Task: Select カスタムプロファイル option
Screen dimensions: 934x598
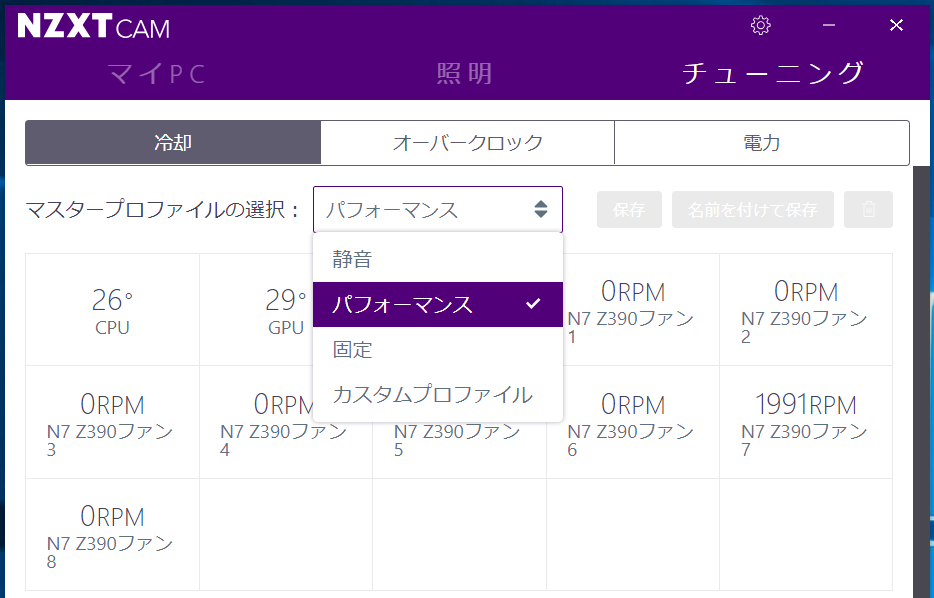Action: click(438, 394)
